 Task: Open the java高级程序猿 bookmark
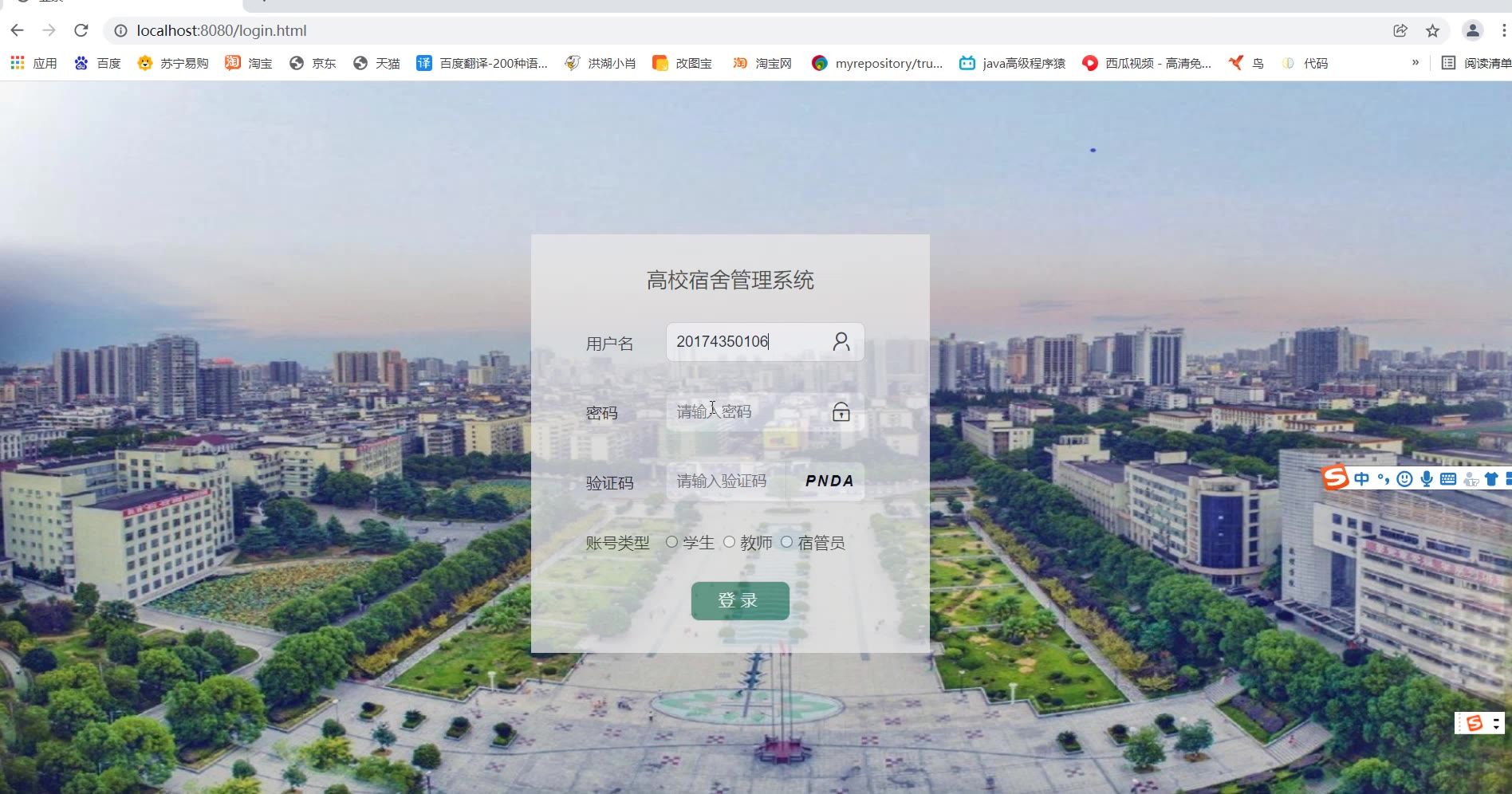(1013, 63)
